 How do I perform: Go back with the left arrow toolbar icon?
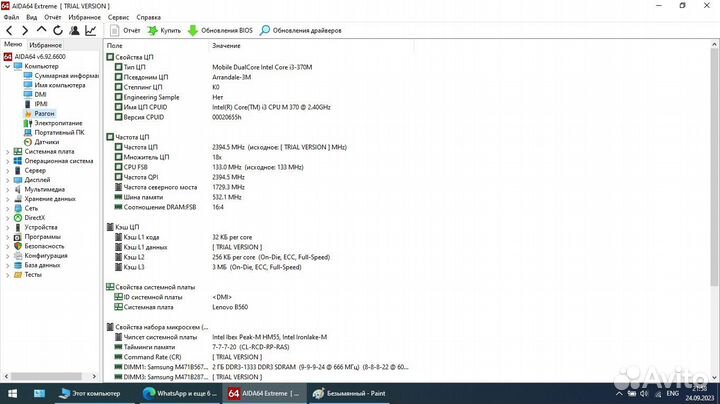coord(9,31)
